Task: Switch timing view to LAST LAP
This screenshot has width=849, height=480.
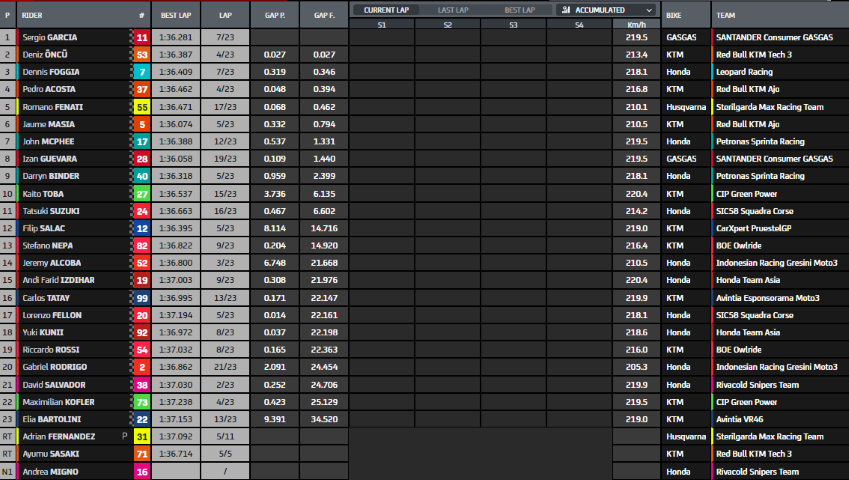Action: [455, 9]
